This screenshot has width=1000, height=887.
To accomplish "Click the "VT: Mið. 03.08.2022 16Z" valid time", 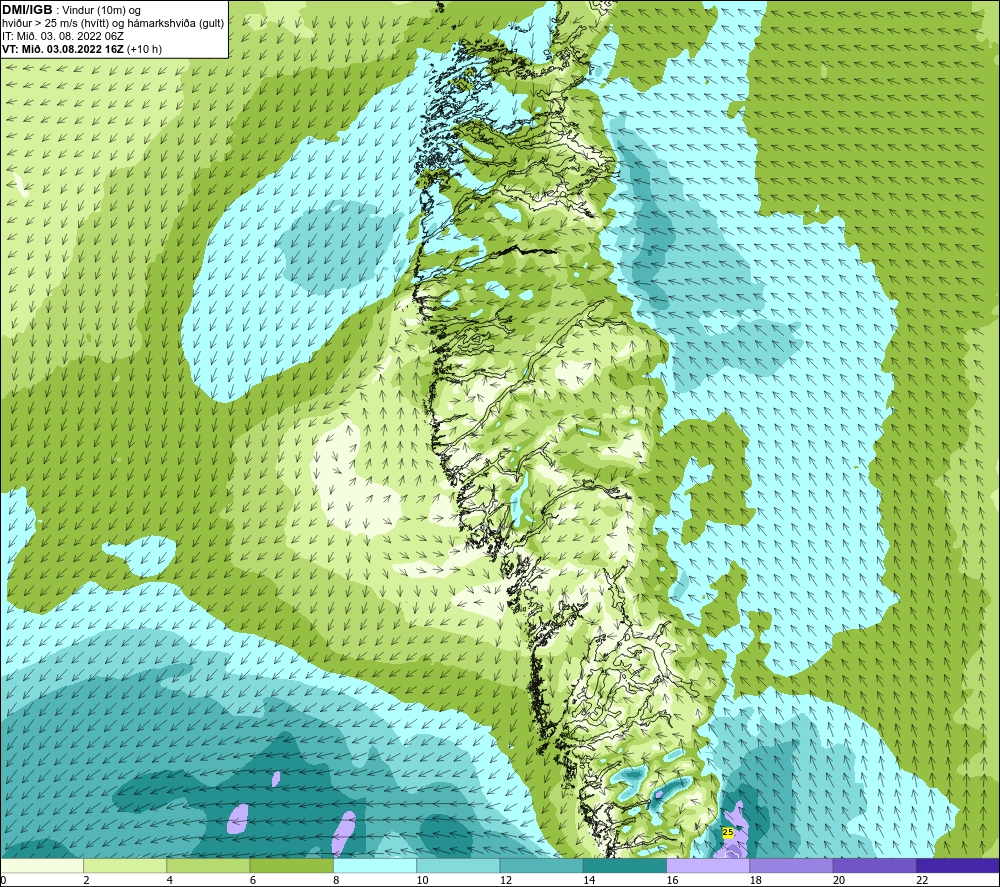I will tap(63, 49).
